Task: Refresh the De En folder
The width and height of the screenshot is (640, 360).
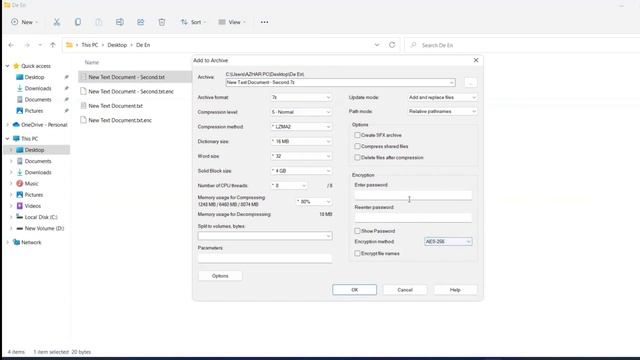Action: pyautogui.click(x=392, y=45)
